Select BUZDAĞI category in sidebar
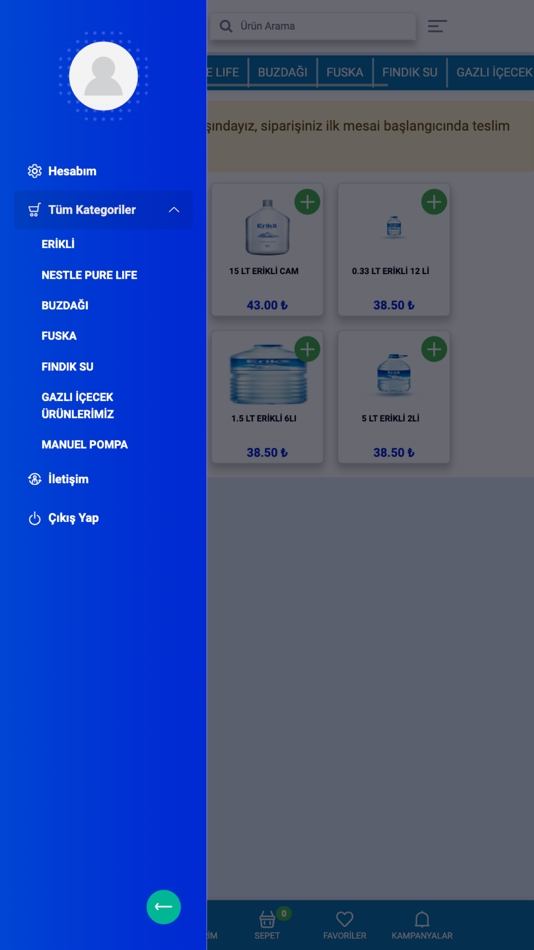534x950 pixels. point(65,305)
